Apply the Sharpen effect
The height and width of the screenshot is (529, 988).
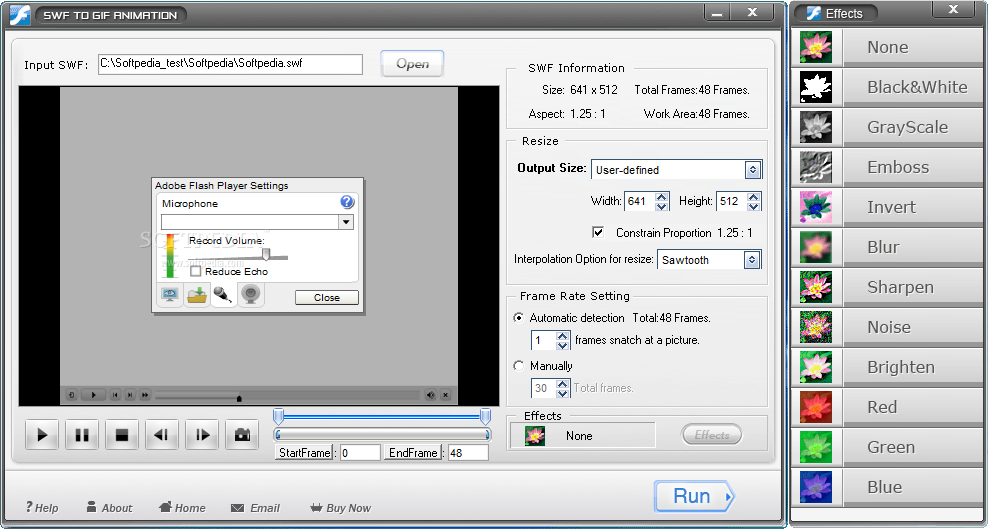tap(887, 287)
